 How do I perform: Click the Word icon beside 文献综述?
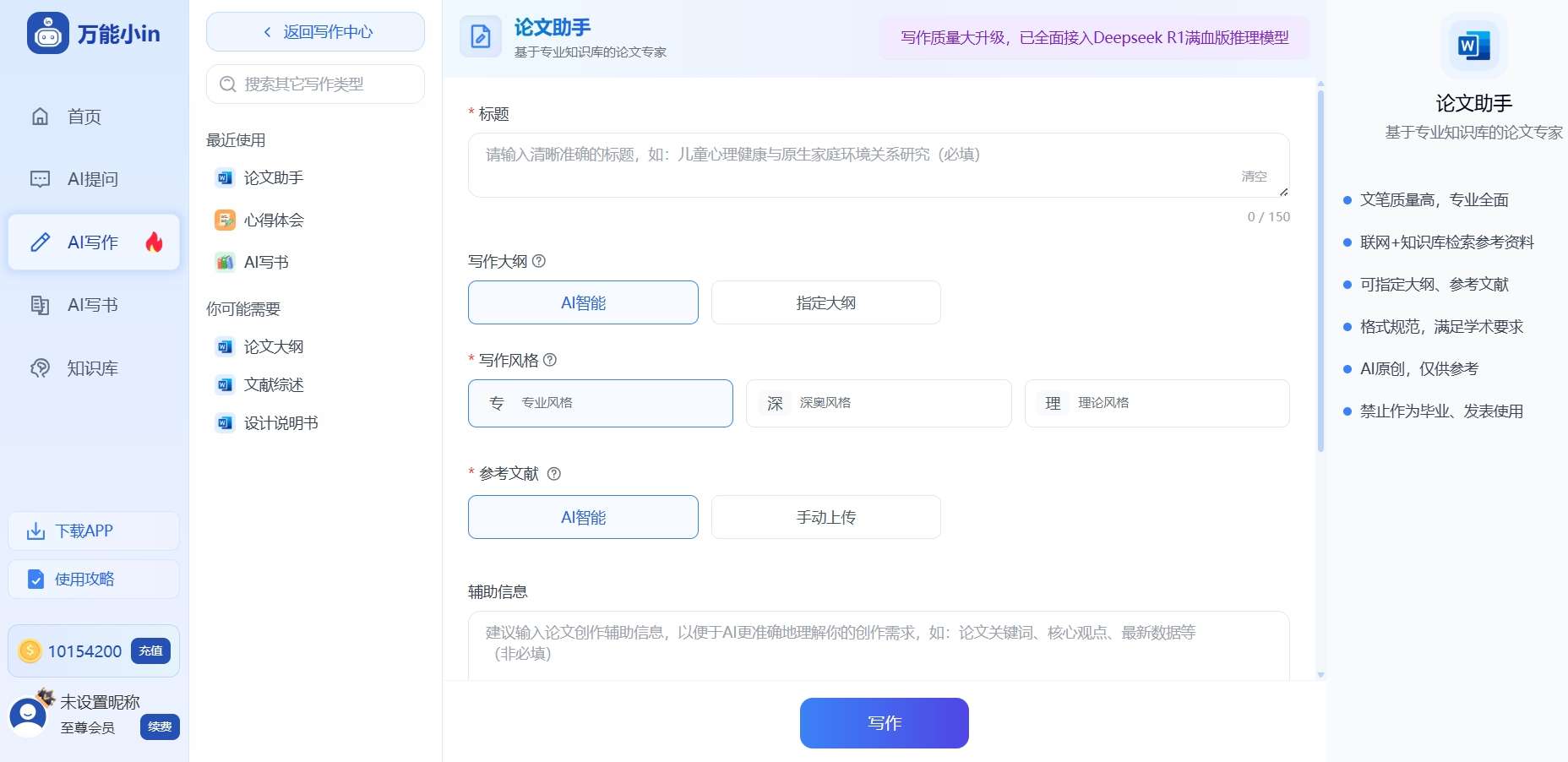225,384
